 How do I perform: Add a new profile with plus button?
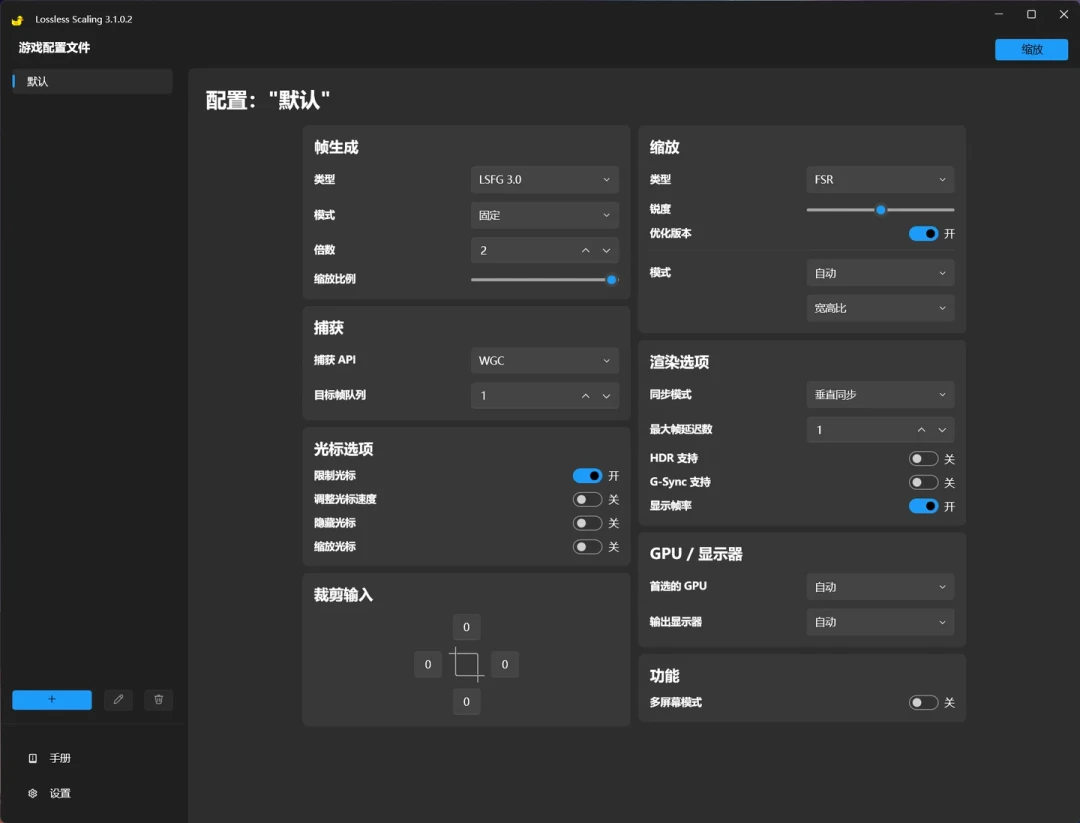[x=52, y=700]
